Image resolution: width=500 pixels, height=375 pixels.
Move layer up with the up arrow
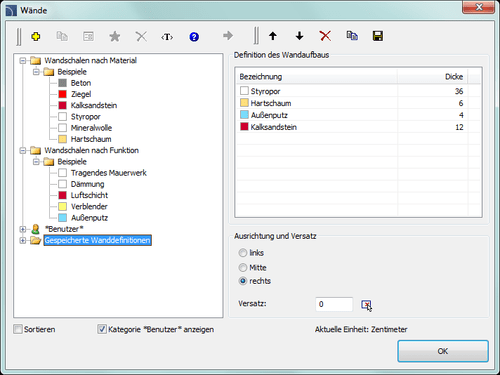[273, 36]
